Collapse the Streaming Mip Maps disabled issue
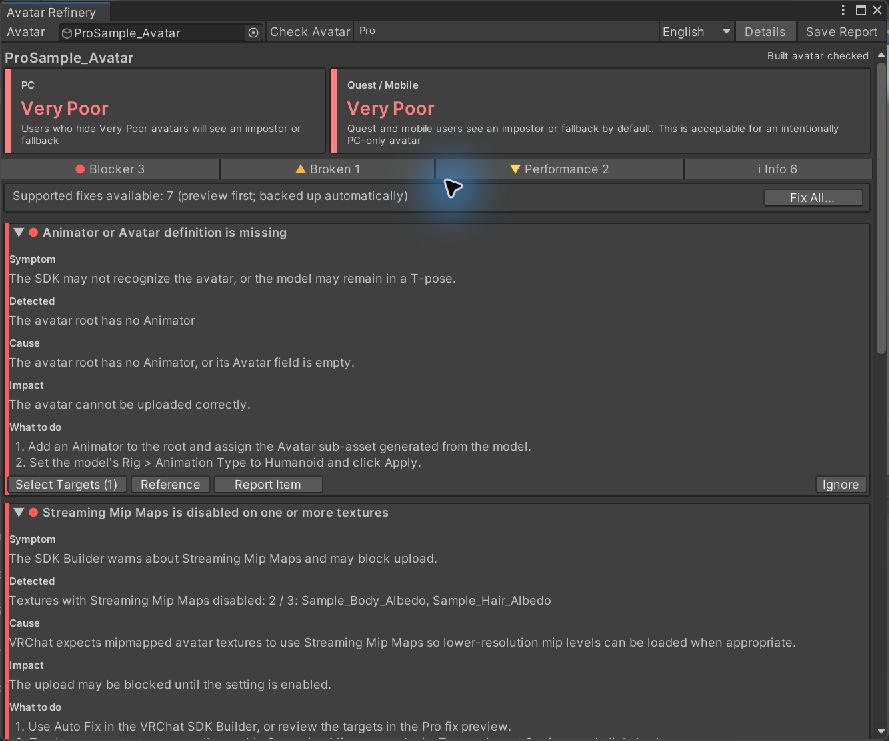Image resolution: width=889 pixels, height=741 pixels. coord(19,513)
